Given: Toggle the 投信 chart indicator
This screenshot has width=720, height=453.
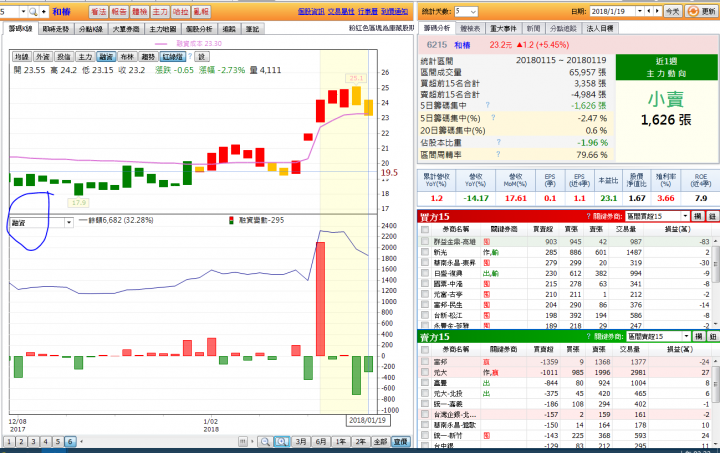Looking at the screenshot, I should tap(64, 57).
